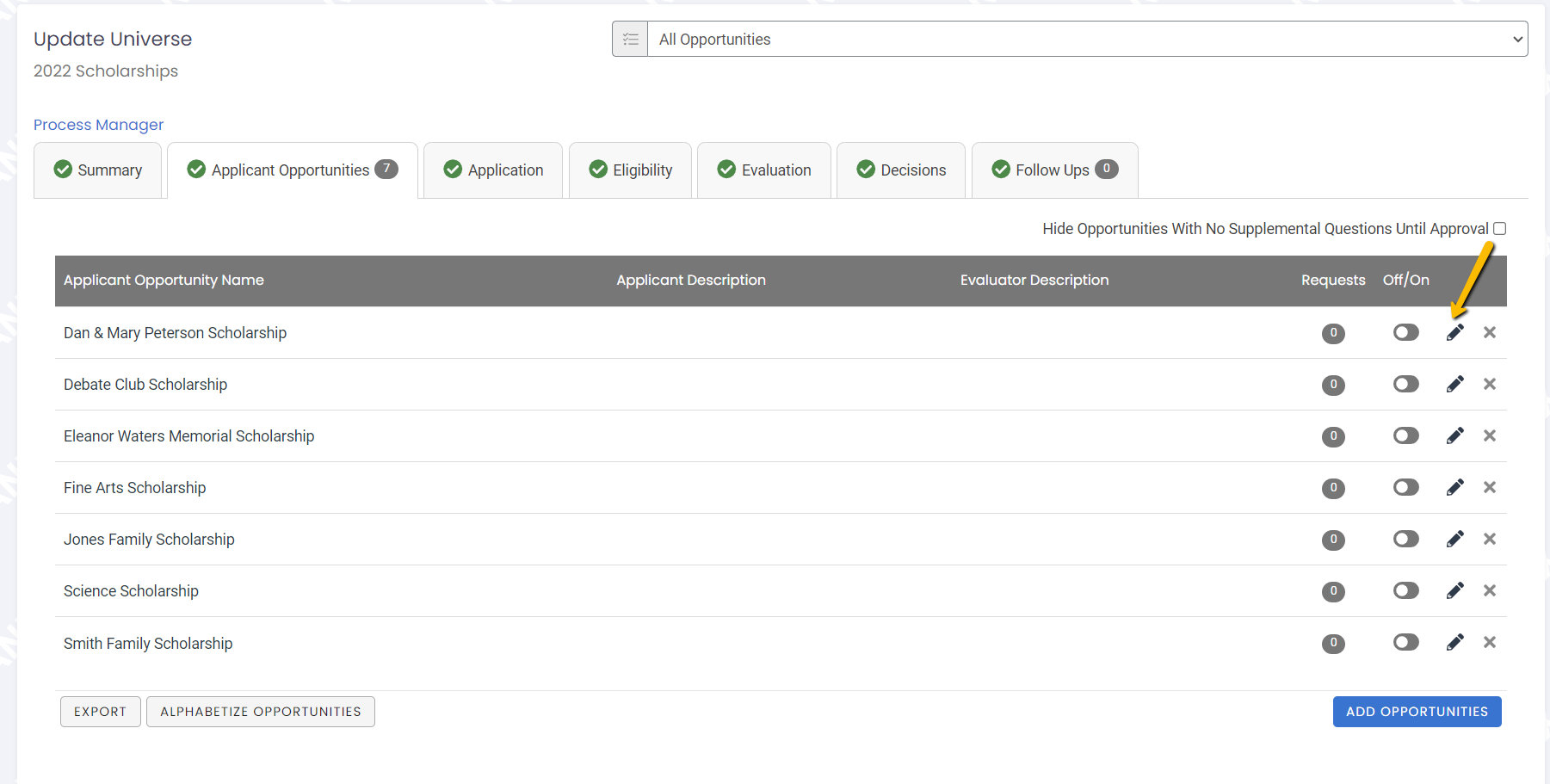Select the Debate Club Scholarship name
This screenshot has height=784, width=1550.
145,385
